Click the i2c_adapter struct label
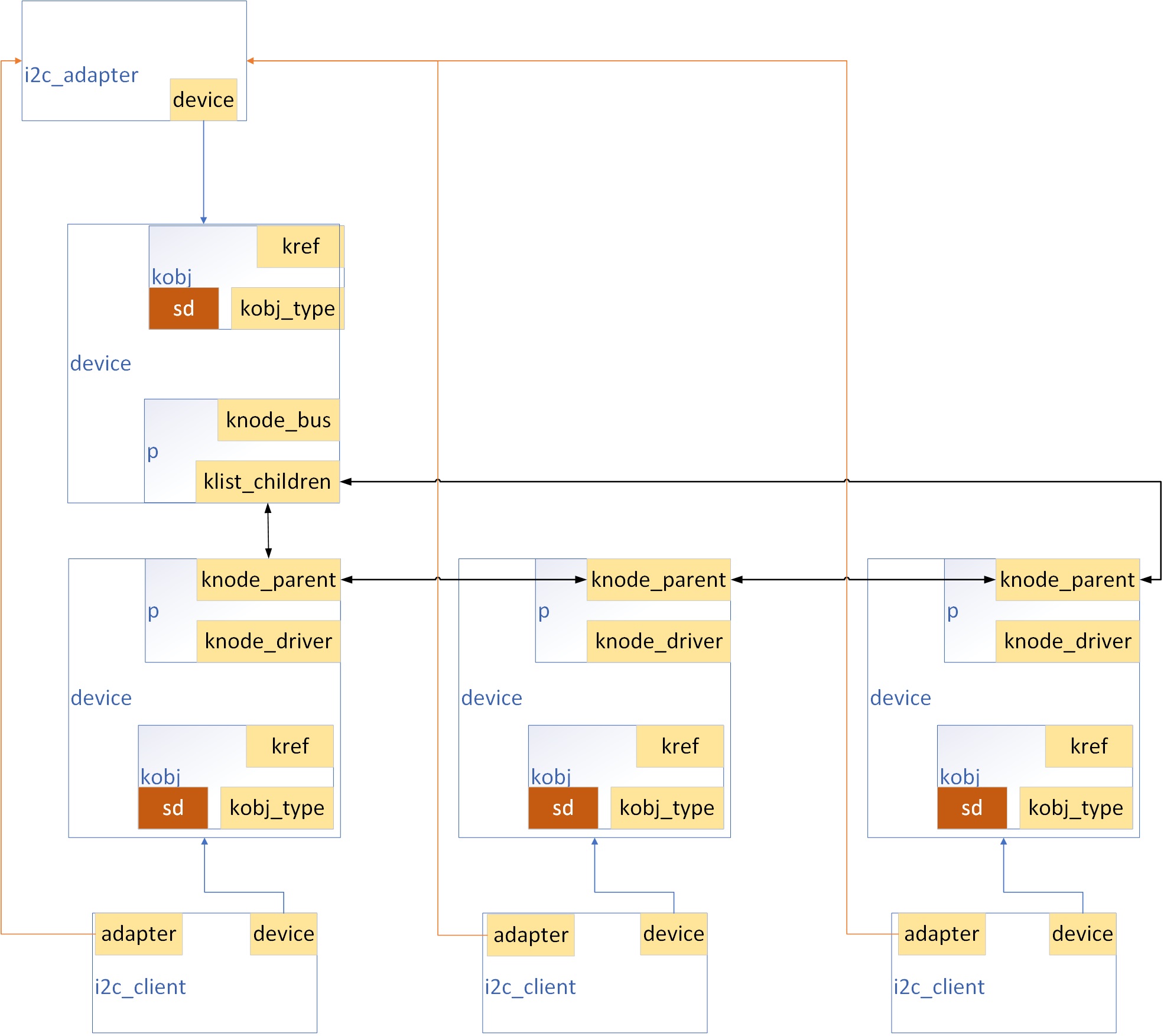 (81, 75)
